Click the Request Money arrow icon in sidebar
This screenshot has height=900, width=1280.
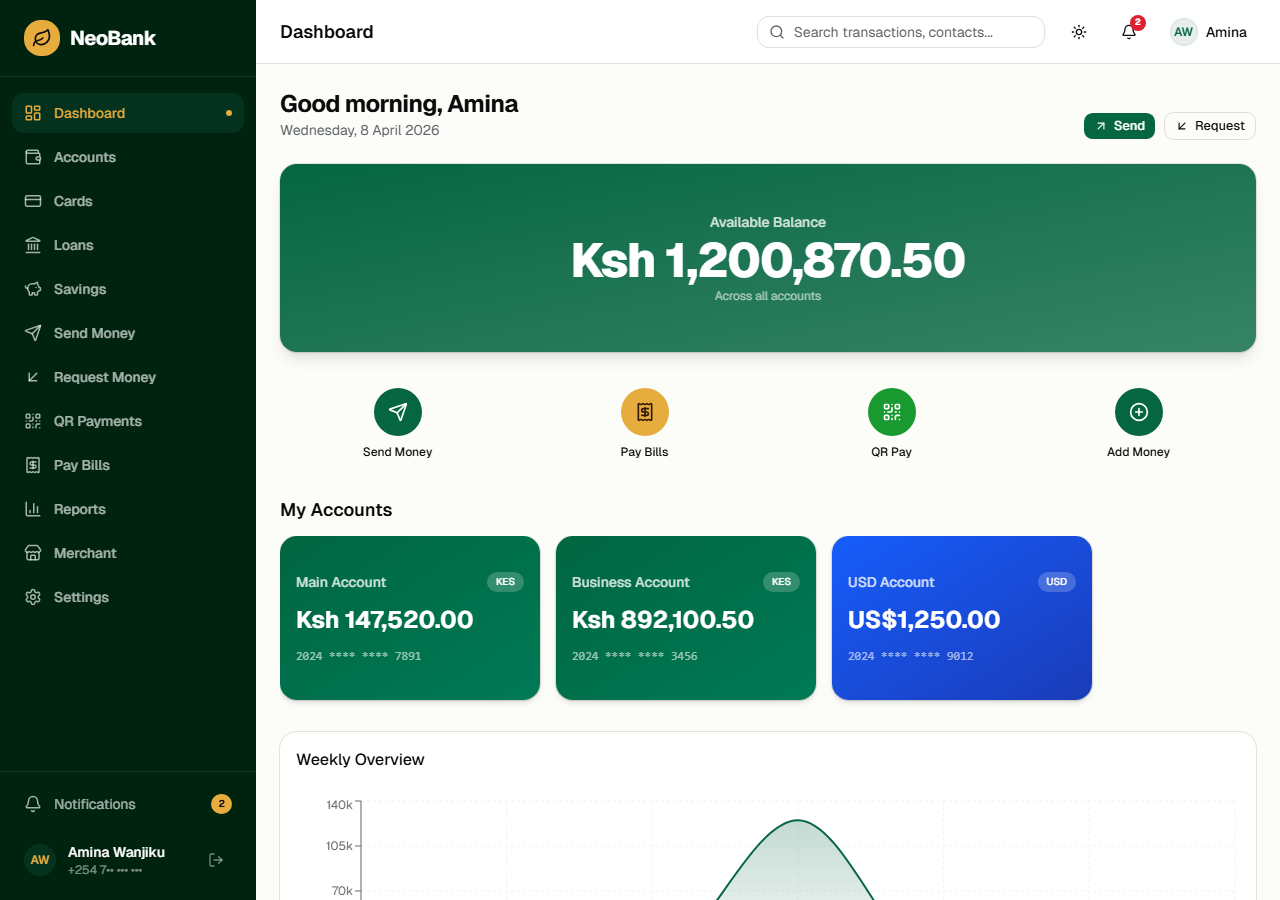[x=33, y=377]
